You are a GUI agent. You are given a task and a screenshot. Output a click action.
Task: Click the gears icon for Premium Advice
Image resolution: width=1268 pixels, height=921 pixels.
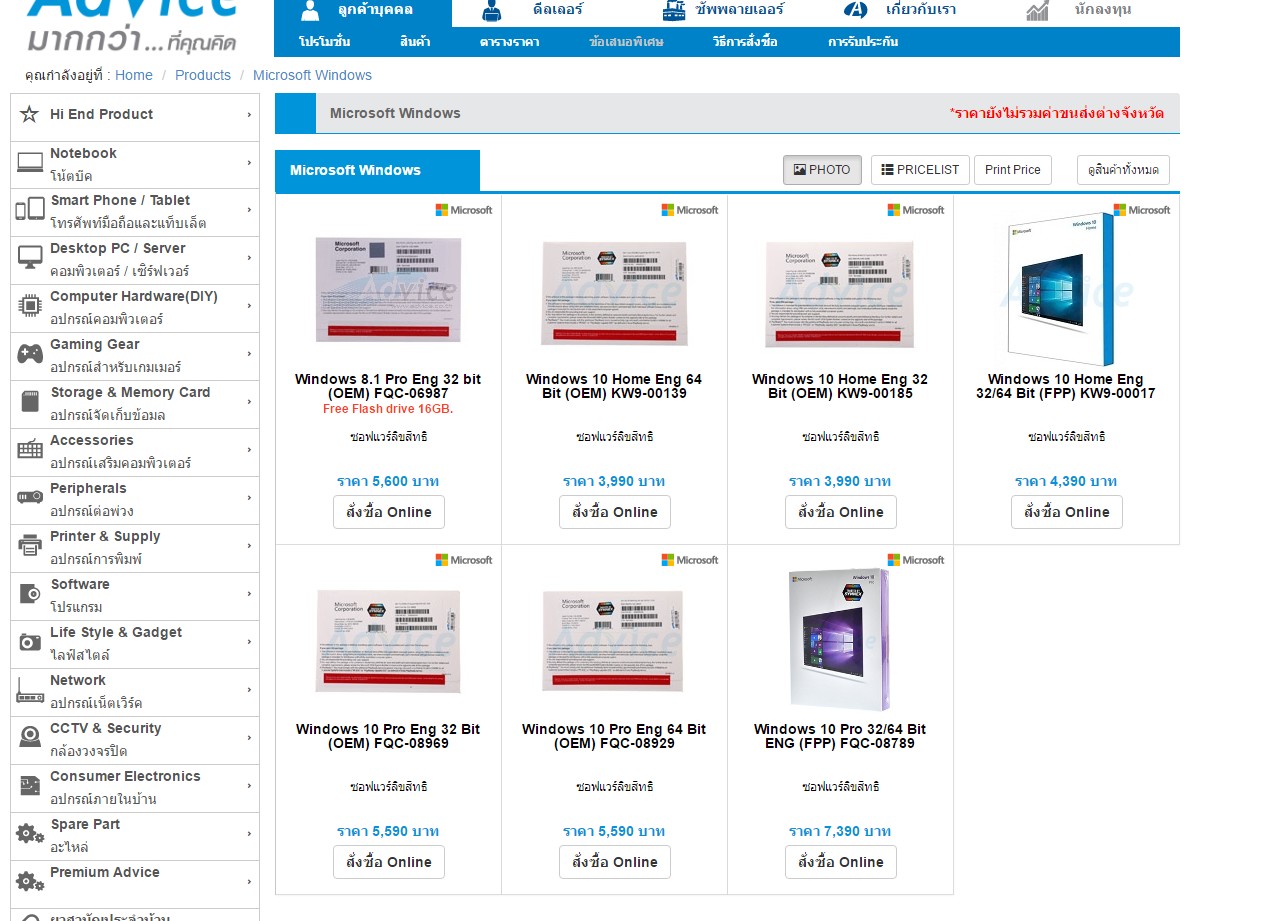[x=30, y=881]
